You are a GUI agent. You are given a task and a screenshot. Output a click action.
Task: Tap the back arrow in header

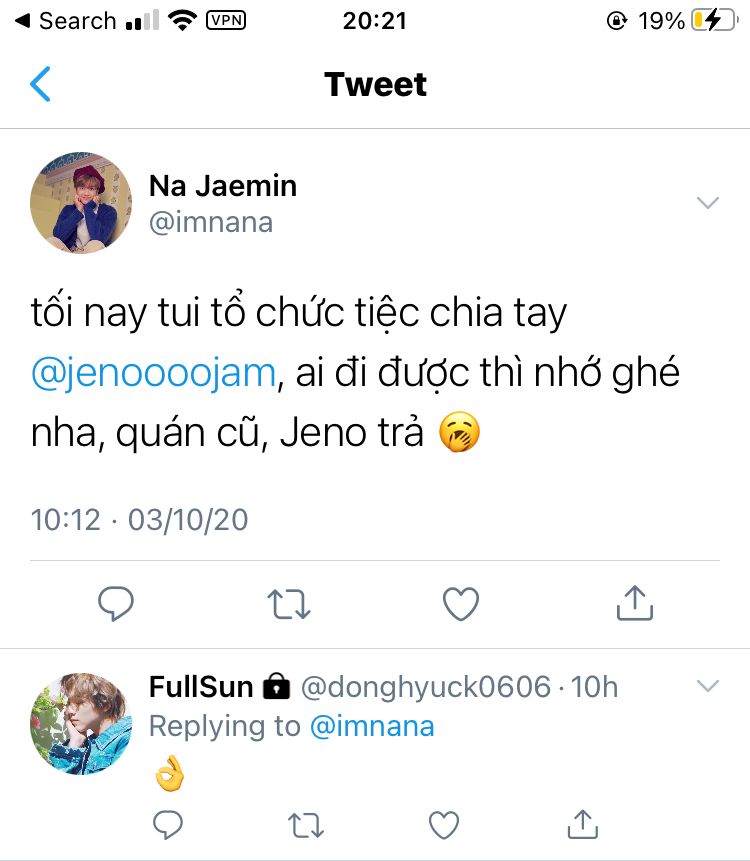point(40,85)
